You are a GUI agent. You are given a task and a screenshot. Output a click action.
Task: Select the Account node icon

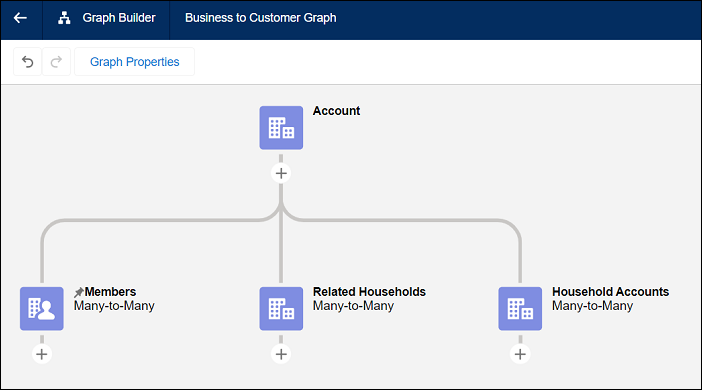[x=281, y=128]
